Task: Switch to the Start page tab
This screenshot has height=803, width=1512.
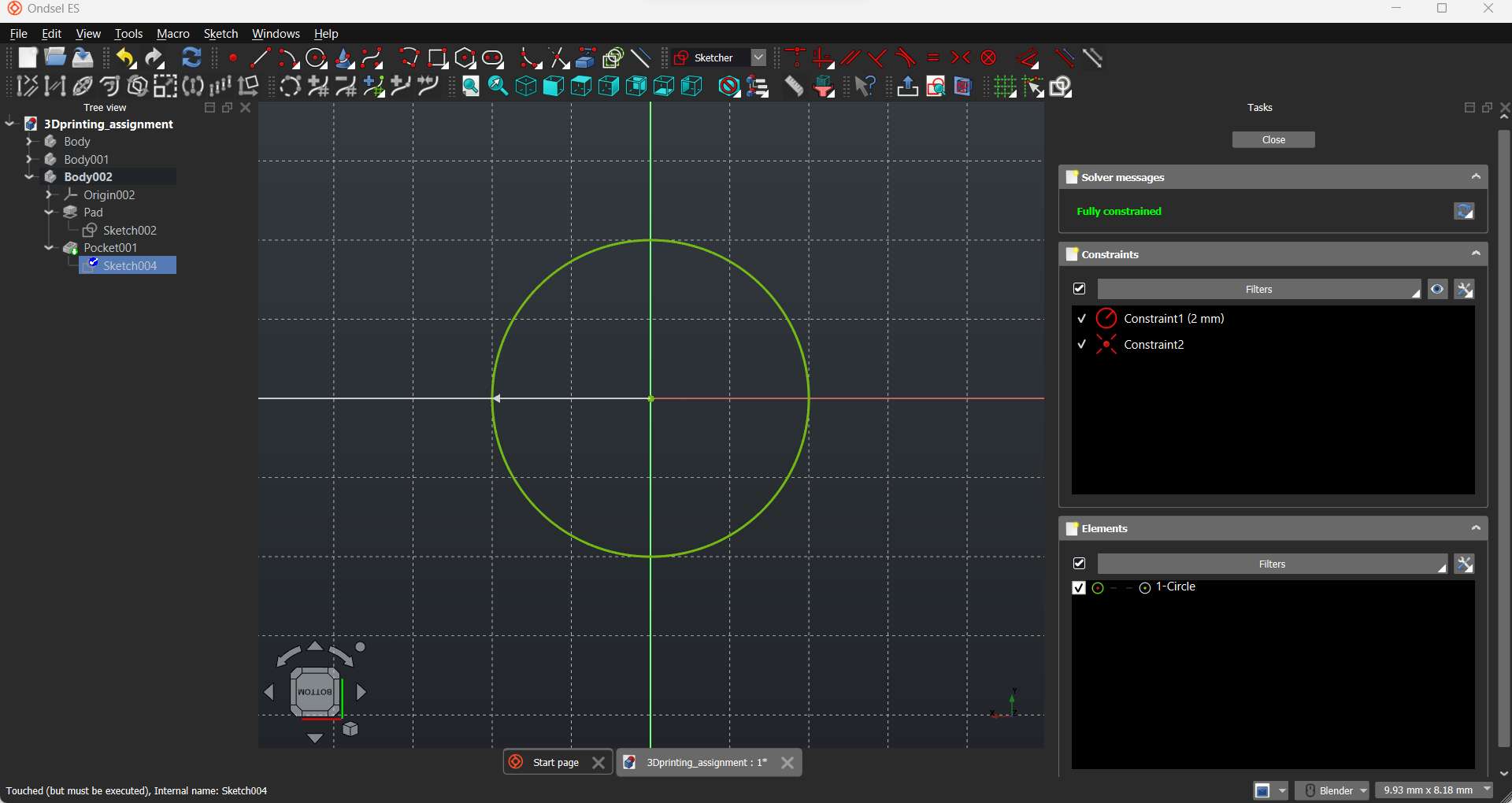Action: click(555, 763)
